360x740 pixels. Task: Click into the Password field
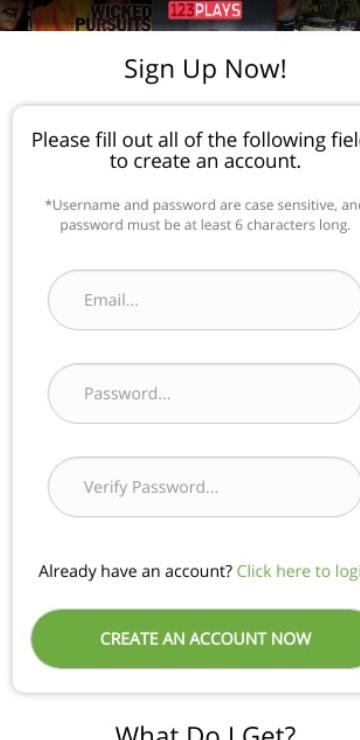pyautogui.click(x=204, y=394)
